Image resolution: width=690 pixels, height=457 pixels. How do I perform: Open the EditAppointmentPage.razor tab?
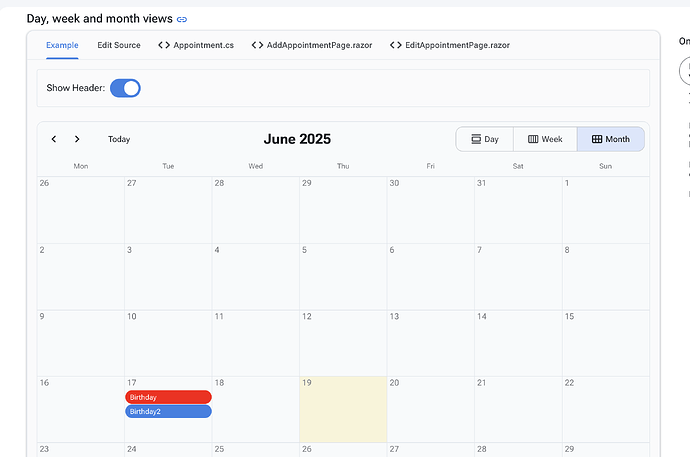coord(450,45)
